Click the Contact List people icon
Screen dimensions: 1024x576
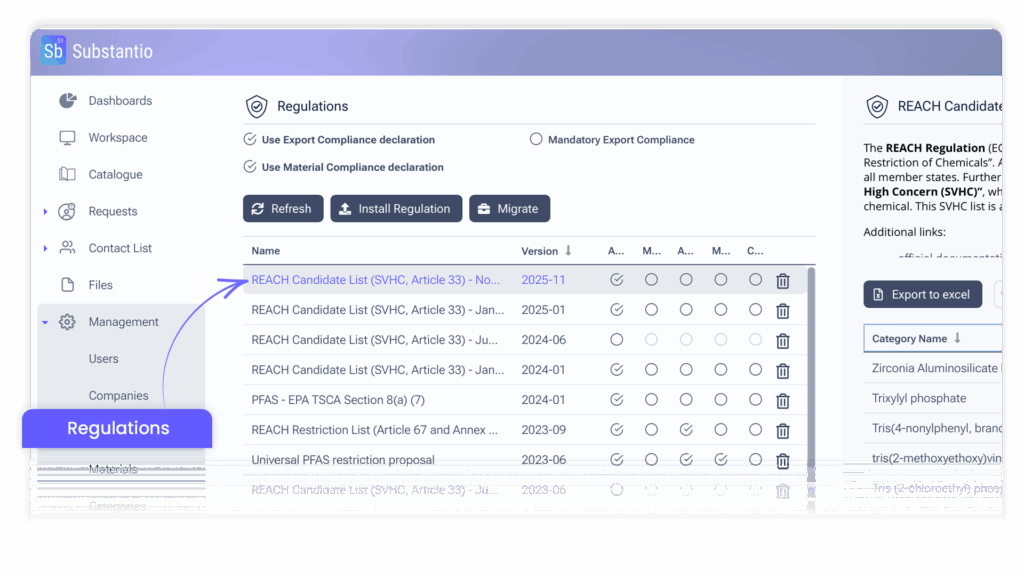[x=67, y=247]
